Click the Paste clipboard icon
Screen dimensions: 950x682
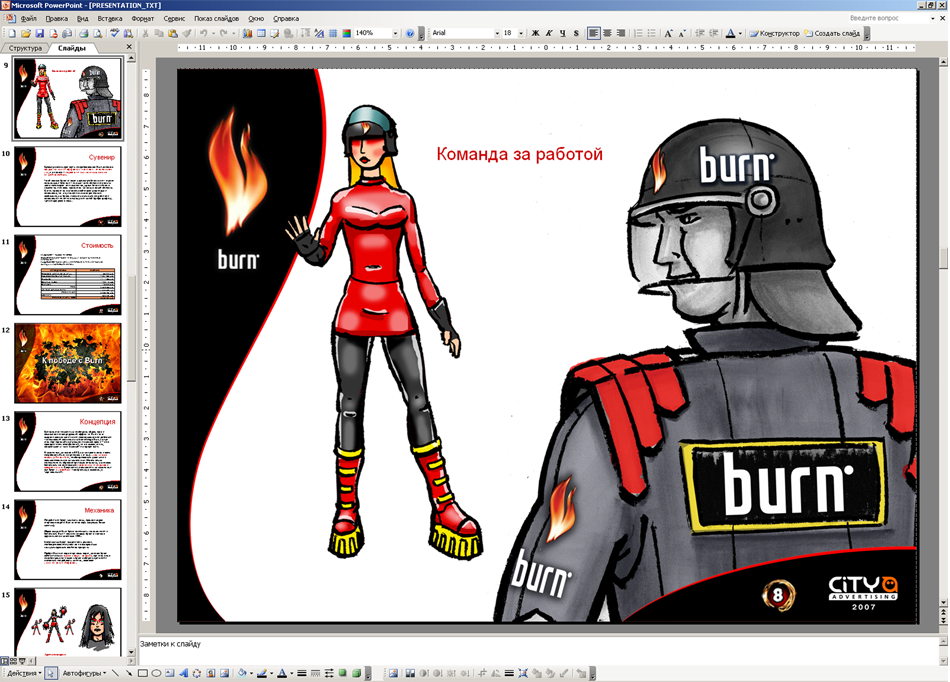pyautogui.click(x=173, y=33)
